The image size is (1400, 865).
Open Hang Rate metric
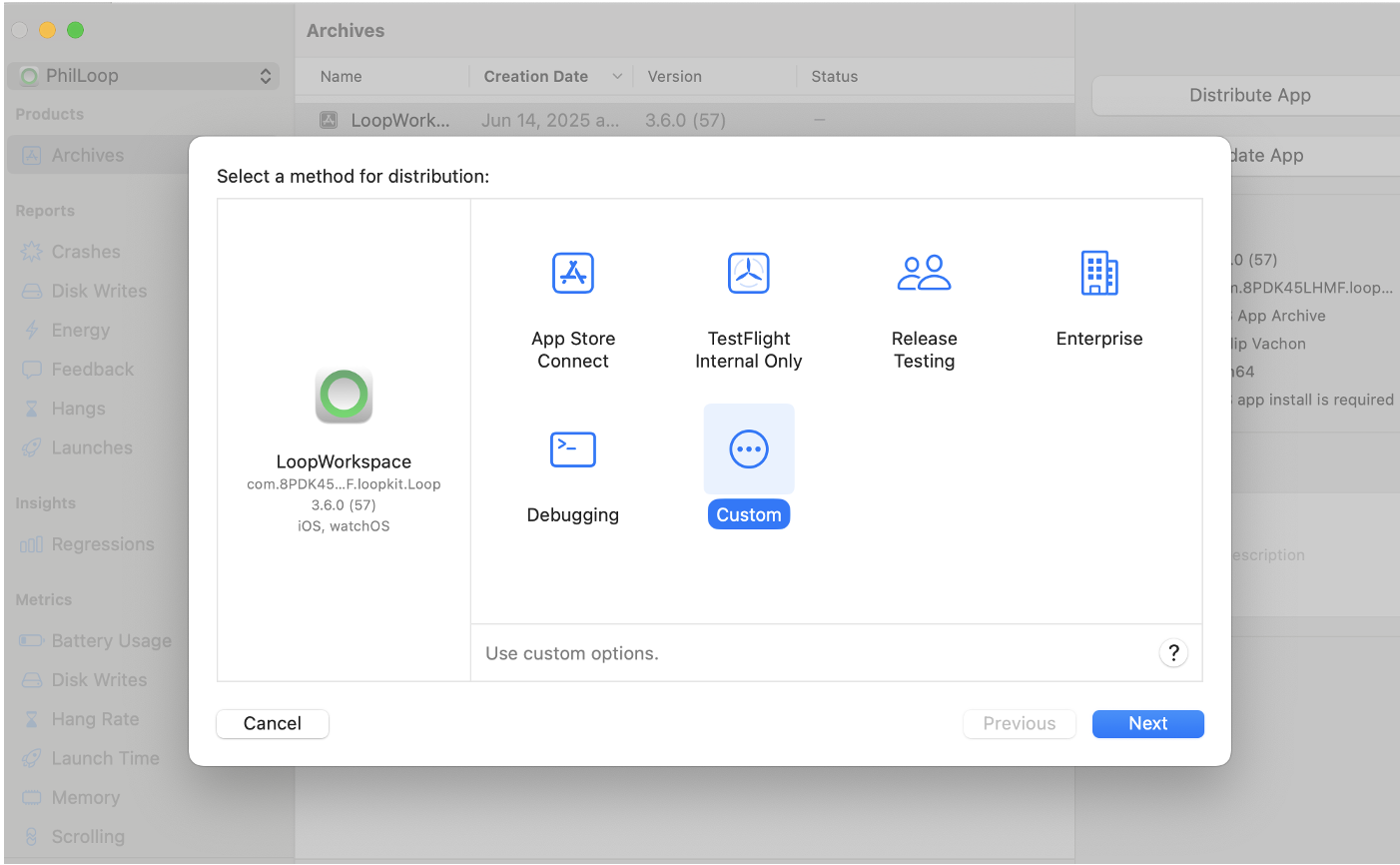[x=95, y=719]
